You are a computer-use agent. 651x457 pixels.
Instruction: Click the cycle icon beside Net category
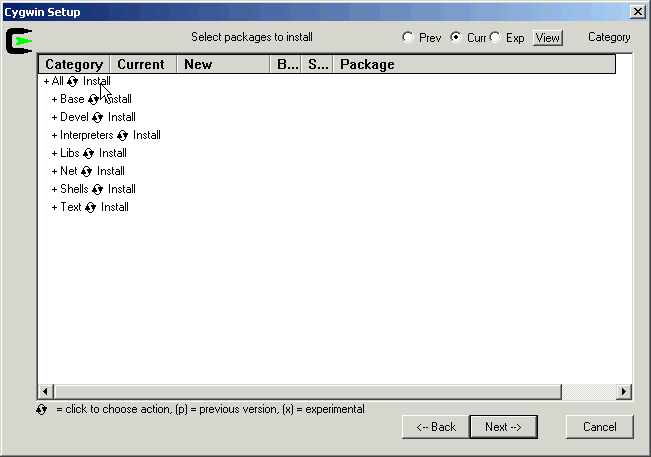(x=86, y=171)
